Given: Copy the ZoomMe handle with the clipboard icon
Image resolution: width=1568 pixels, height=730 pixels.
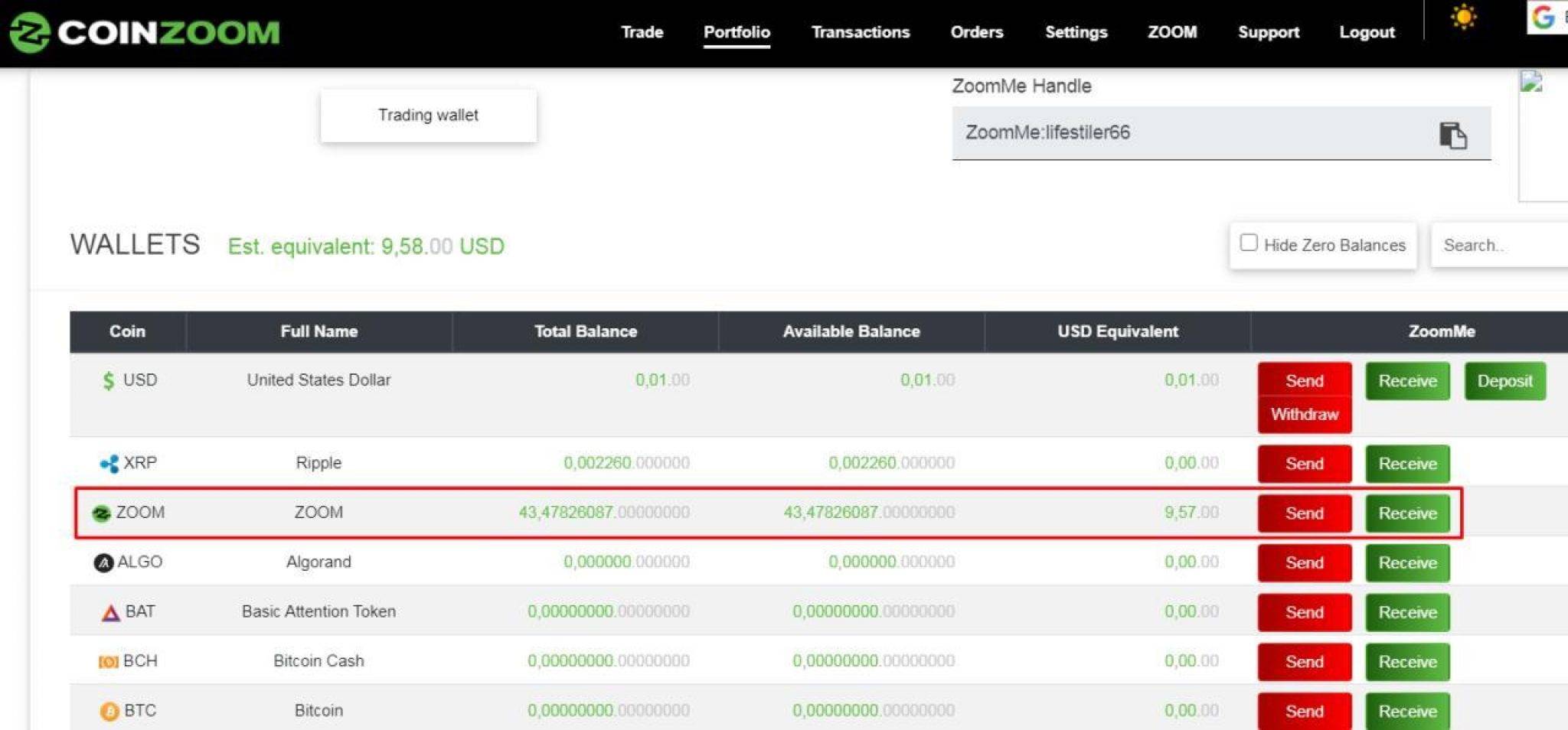Looking at the screenshot, I should pyautogui.click(x=1452, y=135).
